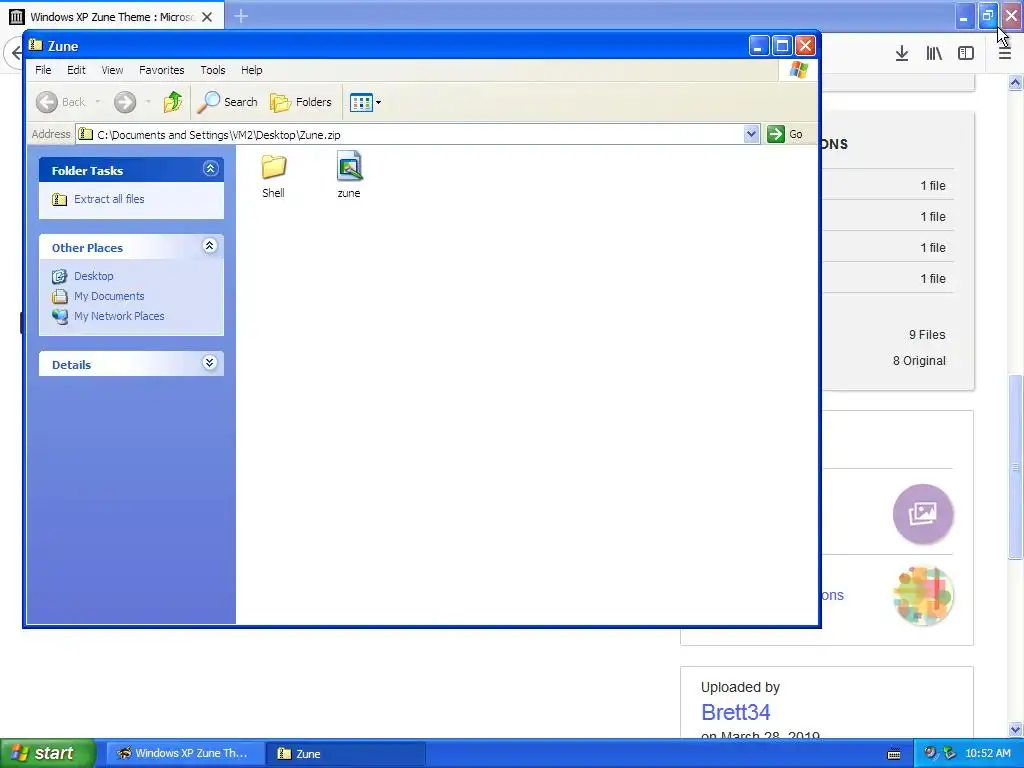Click the 9 Files entry

(927, 334)
